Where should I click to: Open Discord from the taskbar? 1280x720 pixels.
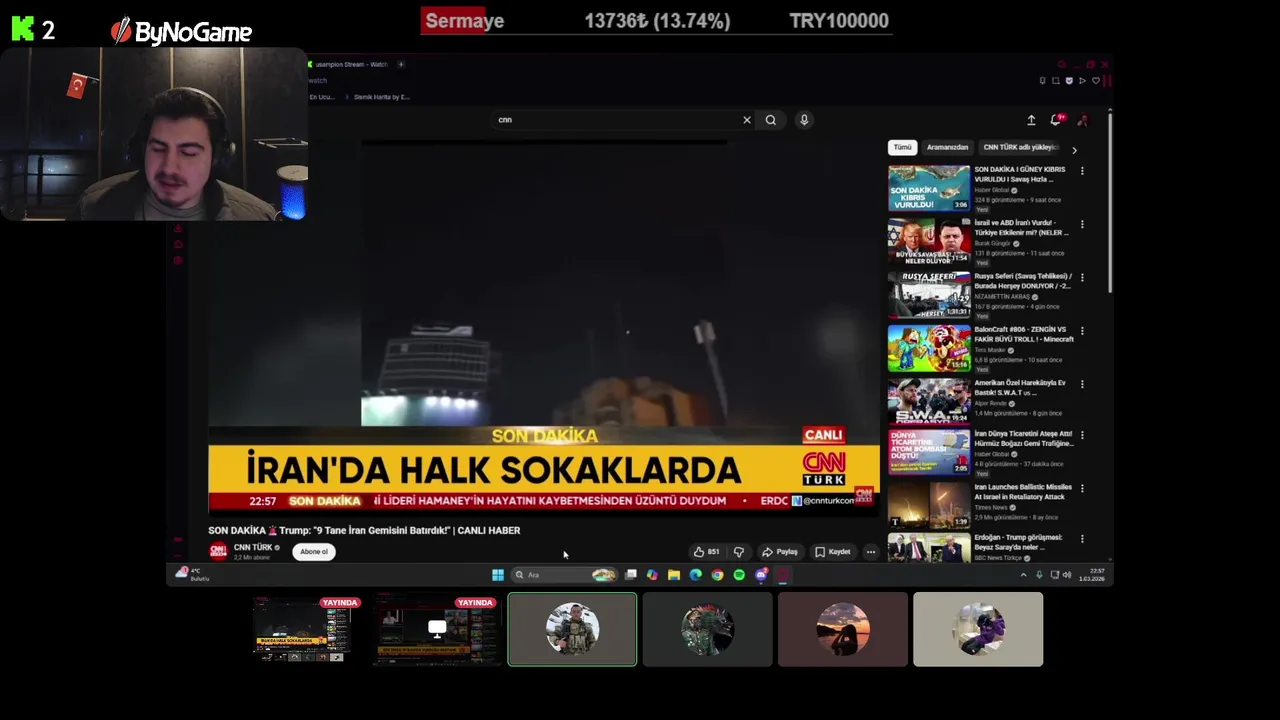[761, 575]
